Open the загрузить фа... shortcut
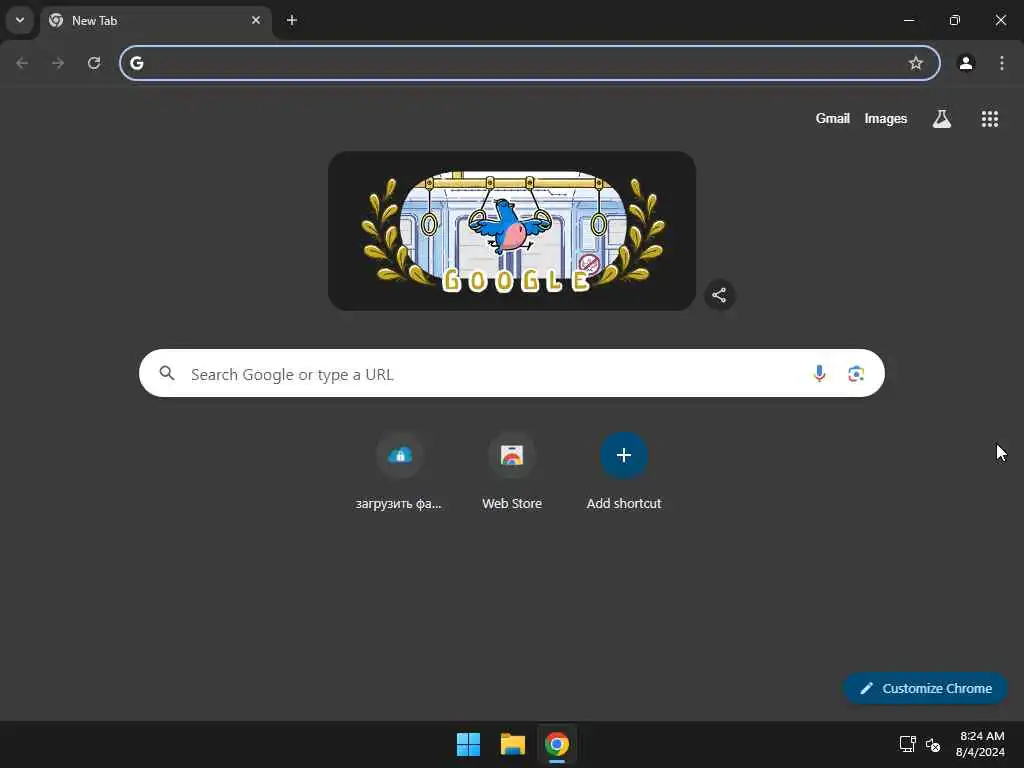This screenshot has width=1024, height=768. (399, 472)
